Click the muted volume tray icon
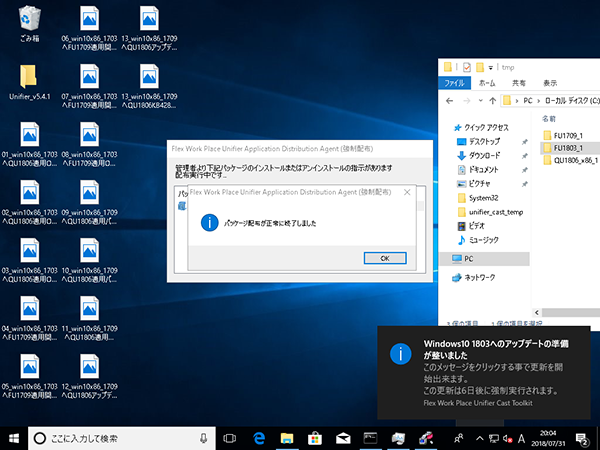Viewport: 600px width, 450px height. pos(508,439)
